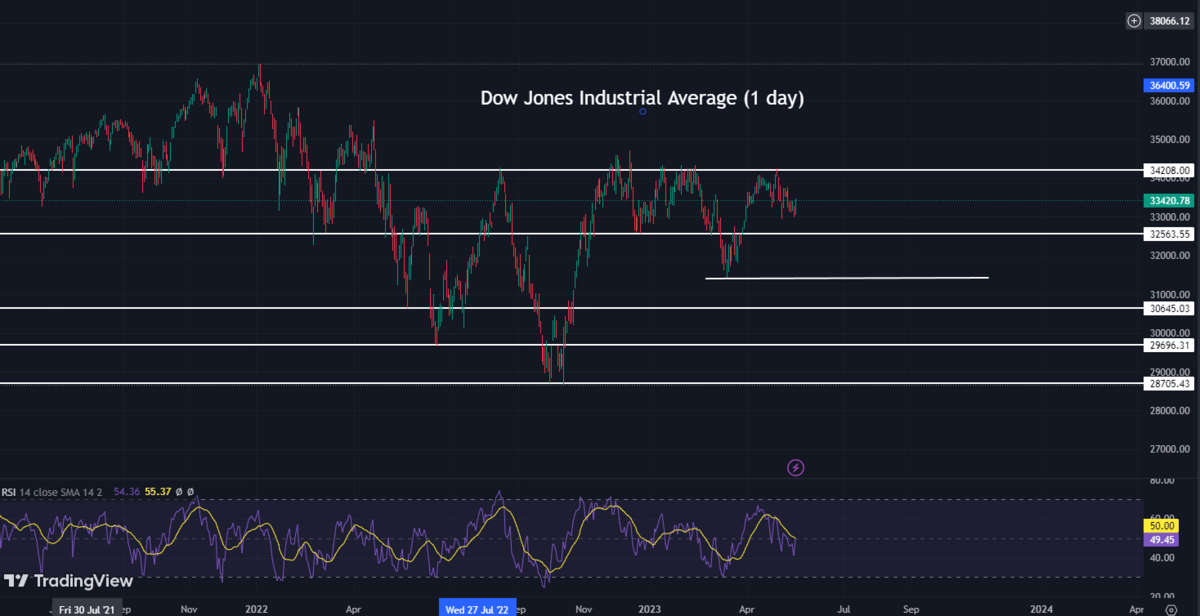Click the yellow SMA value 55.37 in legend

click(x=159, y=492)
